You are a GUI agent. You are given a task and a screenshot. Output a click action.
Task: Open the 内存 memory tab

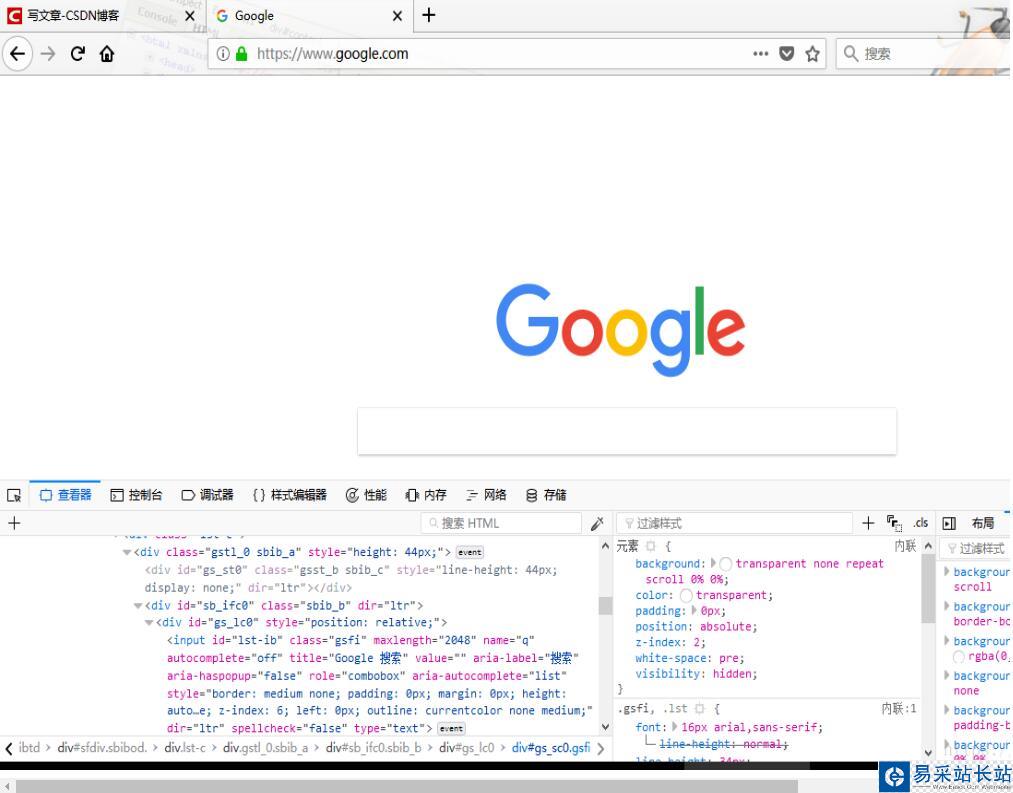[426, 495]
